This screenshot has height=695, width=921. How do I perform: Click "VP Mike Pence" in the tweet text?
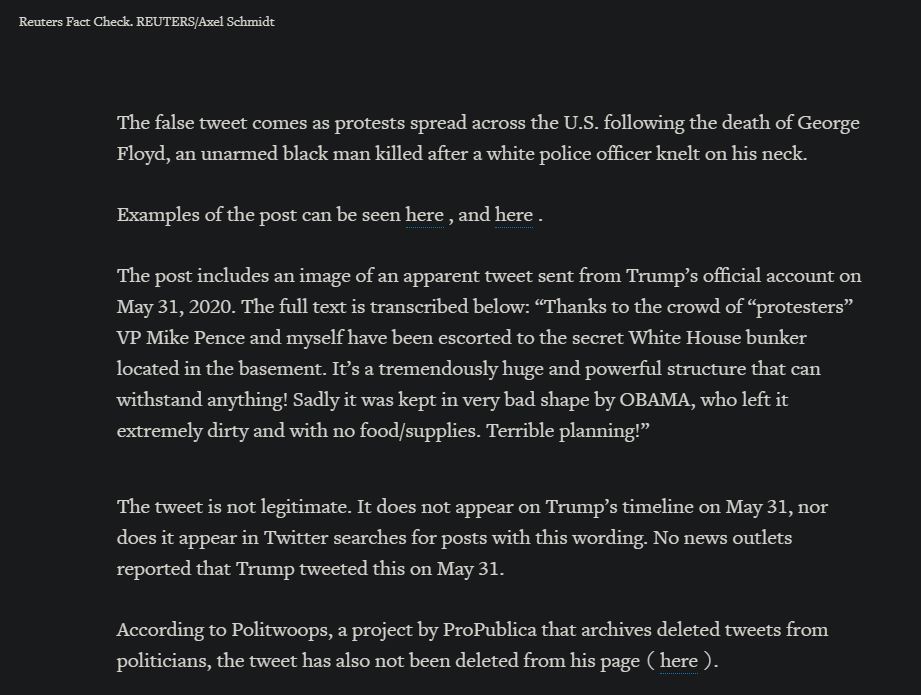[x=180, y=338]
